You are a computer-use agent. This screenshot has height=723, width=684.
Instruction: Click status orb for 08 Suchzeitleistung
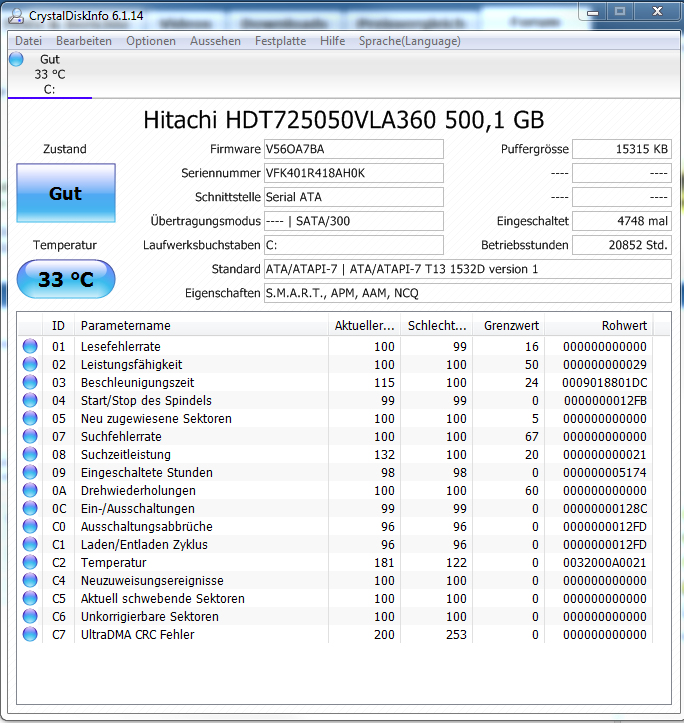coord(30,454)
